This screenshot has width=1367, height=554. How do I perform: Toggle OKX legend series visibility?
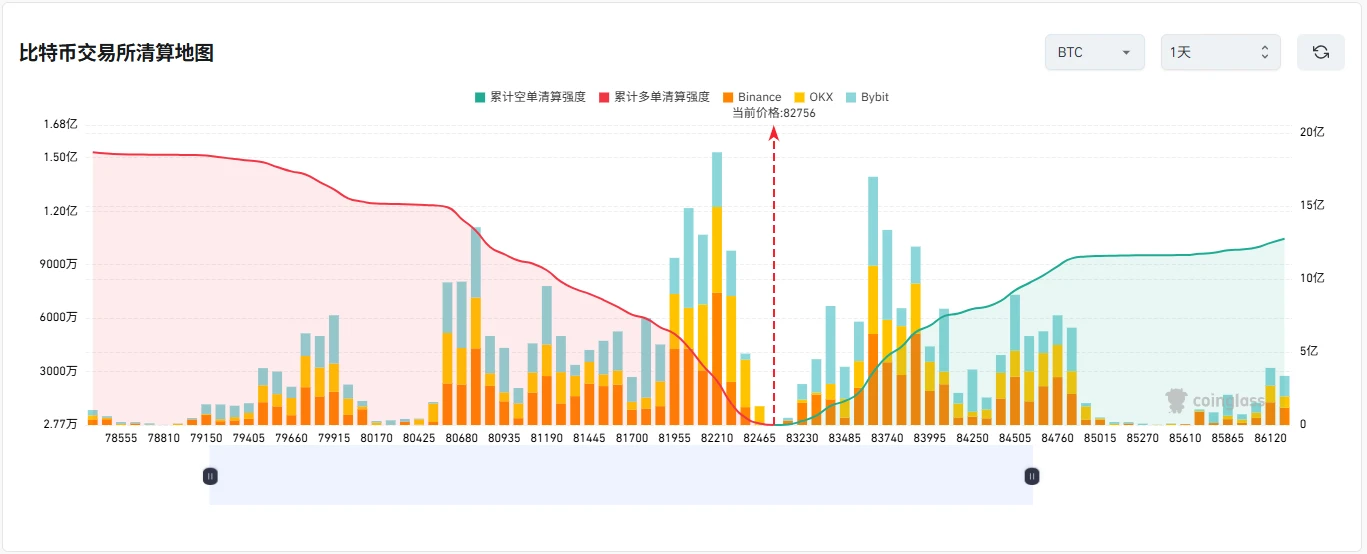(813, 97)
